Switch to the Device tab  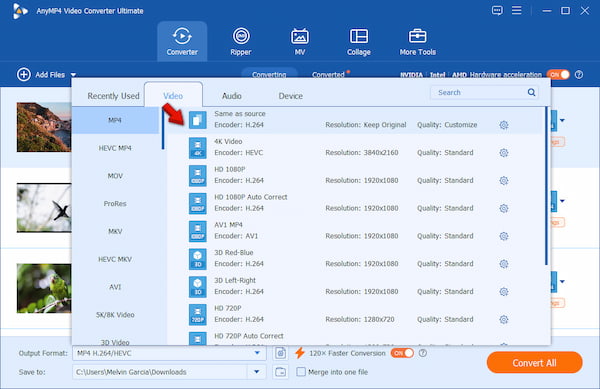tap(290, 96)
